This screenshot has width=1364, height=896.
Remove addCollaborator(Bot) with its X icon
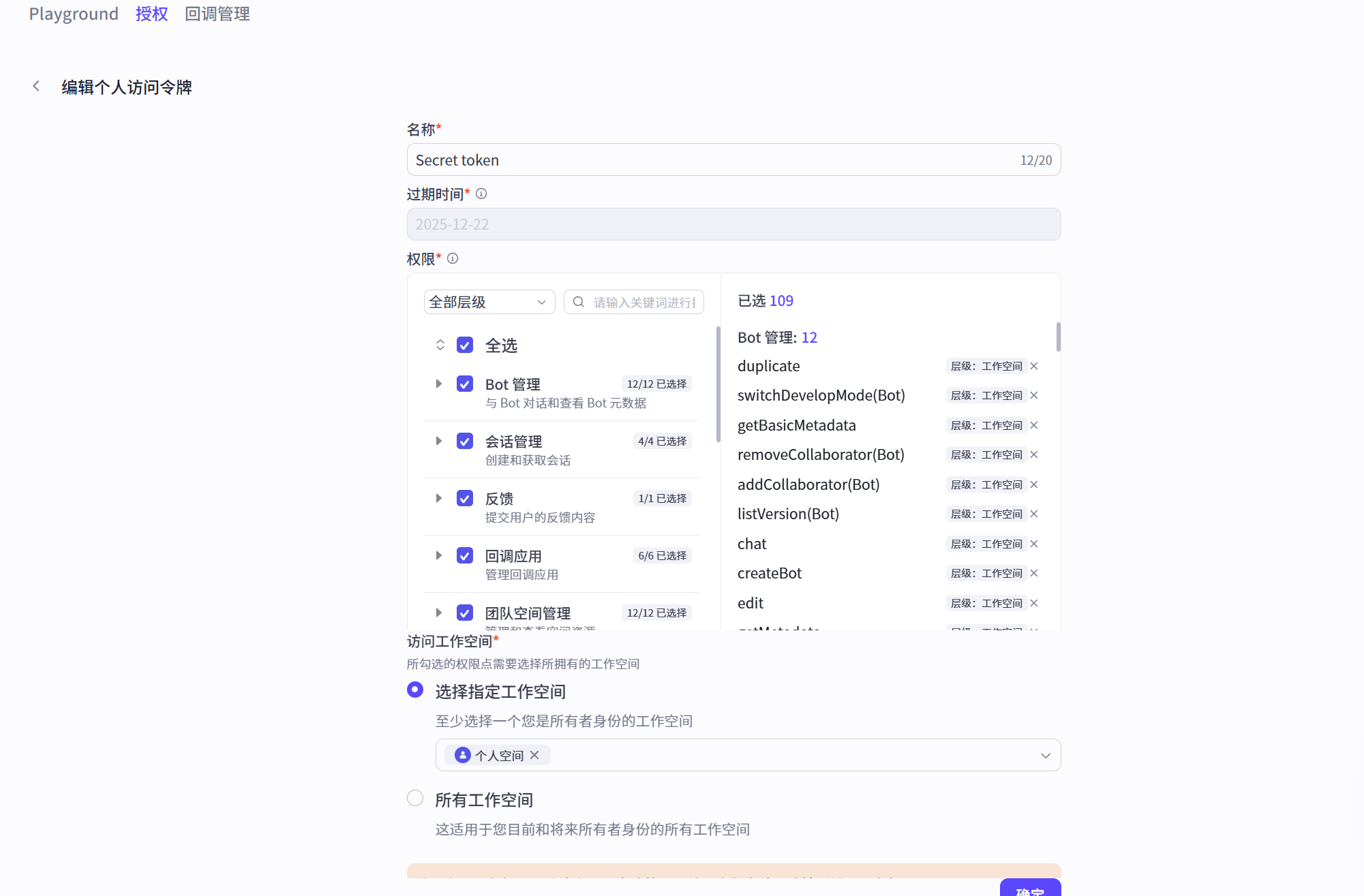pos(1034,485)
